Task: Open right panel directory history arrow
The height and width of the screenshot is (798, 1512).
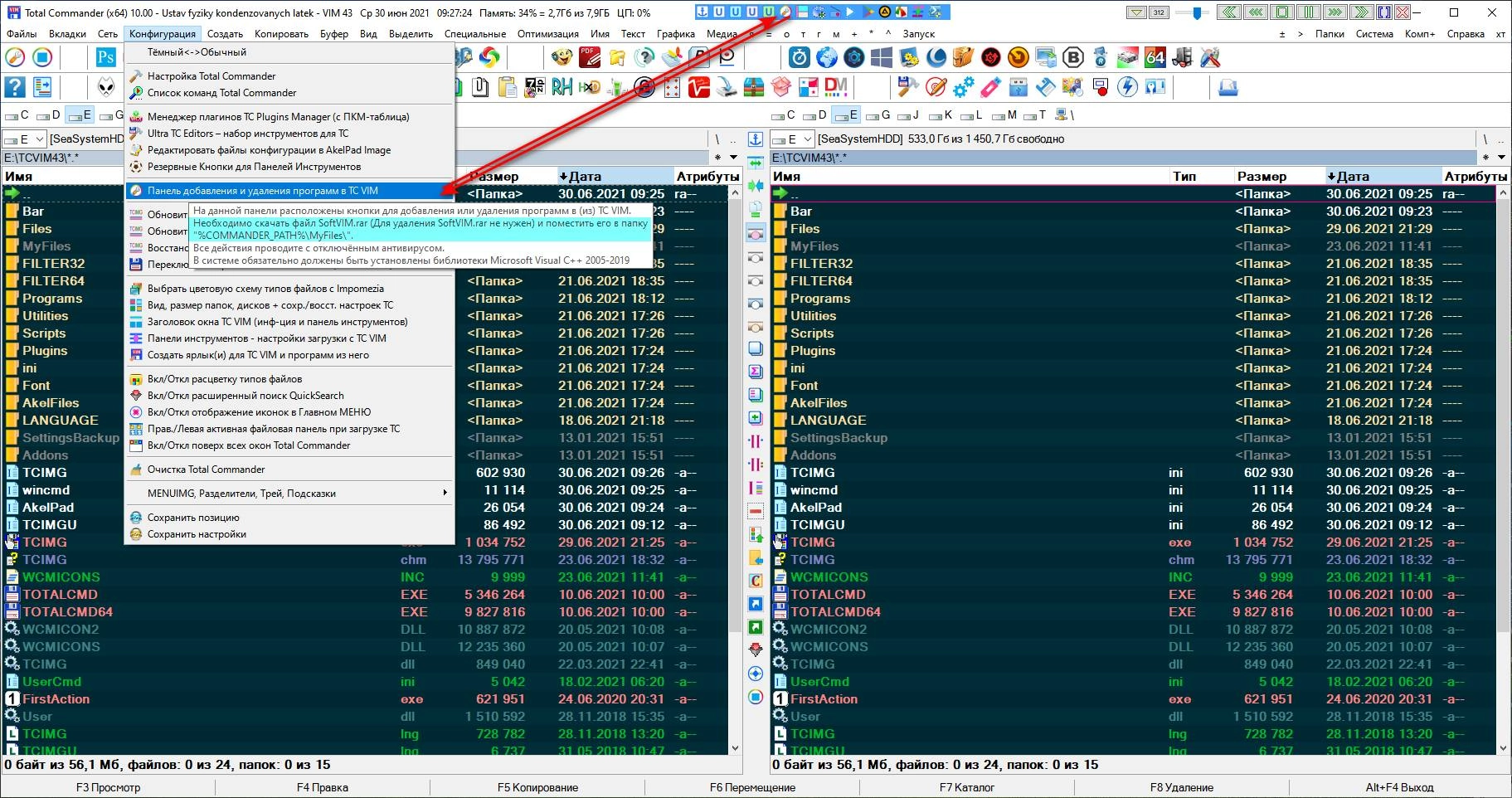Action: (1501, 158)
